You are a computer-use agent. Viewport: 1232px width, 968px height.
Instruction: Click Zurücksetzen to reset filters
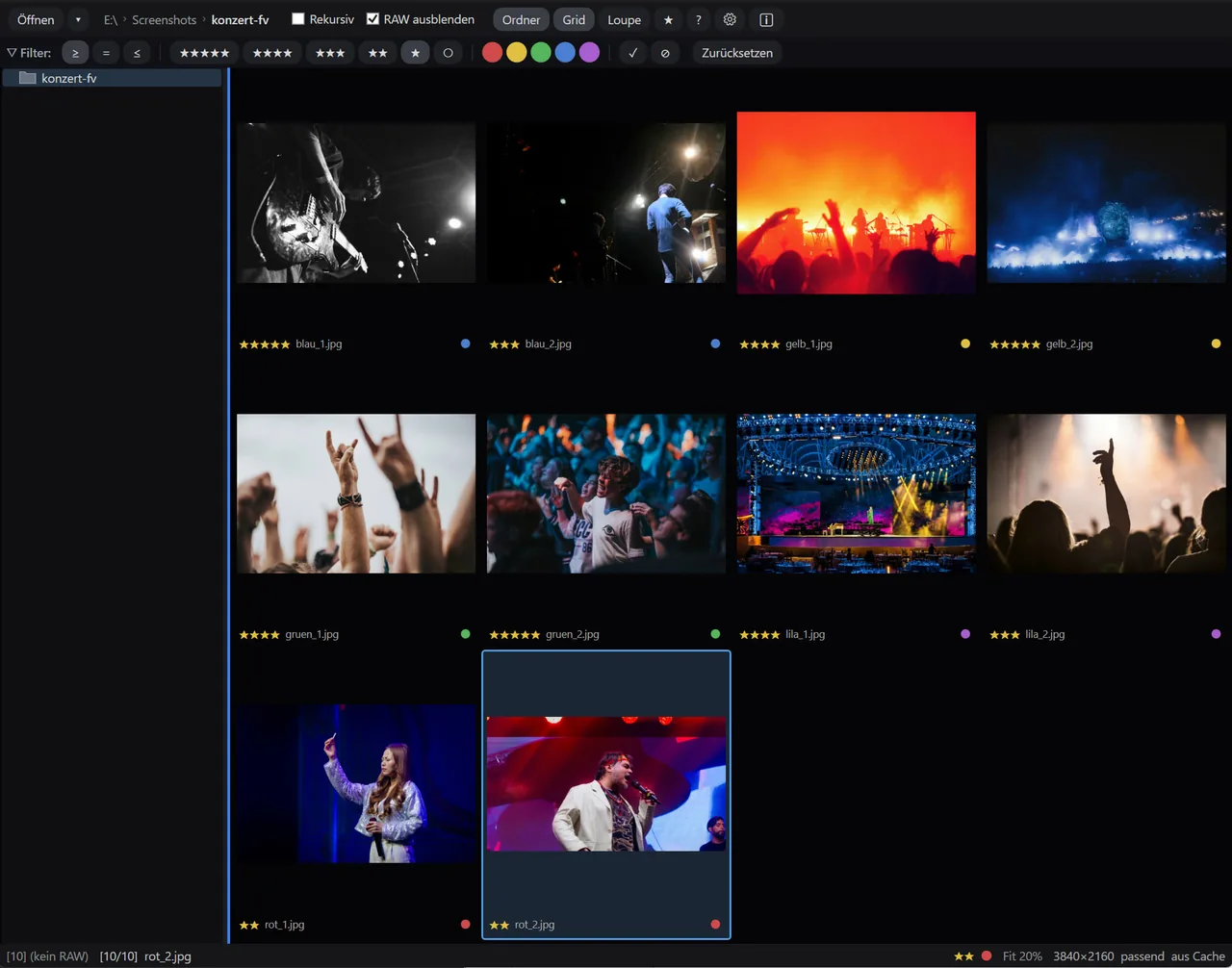737,53
